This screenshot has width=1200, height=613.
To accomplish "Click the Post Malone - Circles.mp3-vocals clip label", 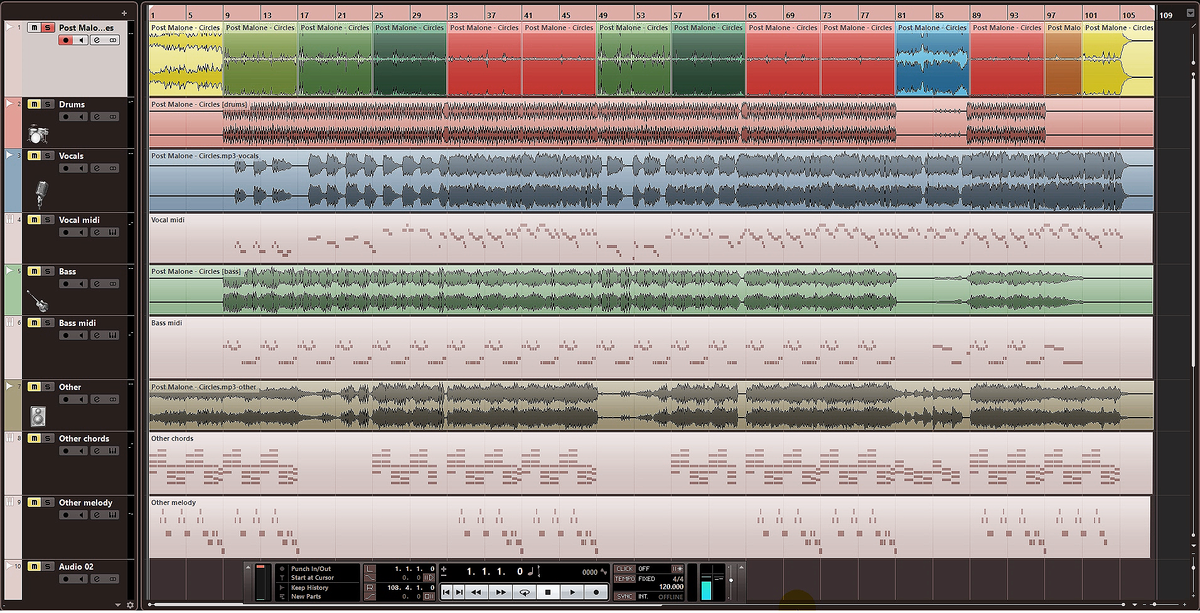I will click(205, 156).
